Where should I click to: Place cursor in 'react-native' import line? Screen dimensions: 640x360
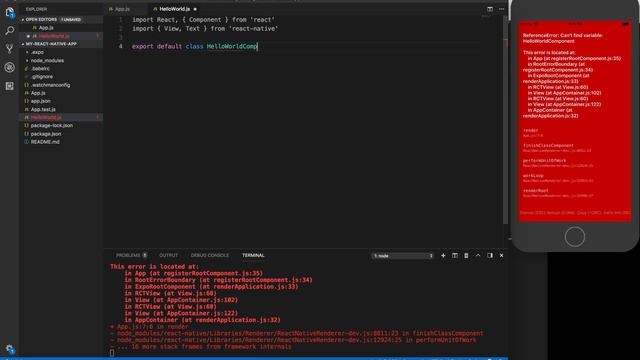coord(205,29)
